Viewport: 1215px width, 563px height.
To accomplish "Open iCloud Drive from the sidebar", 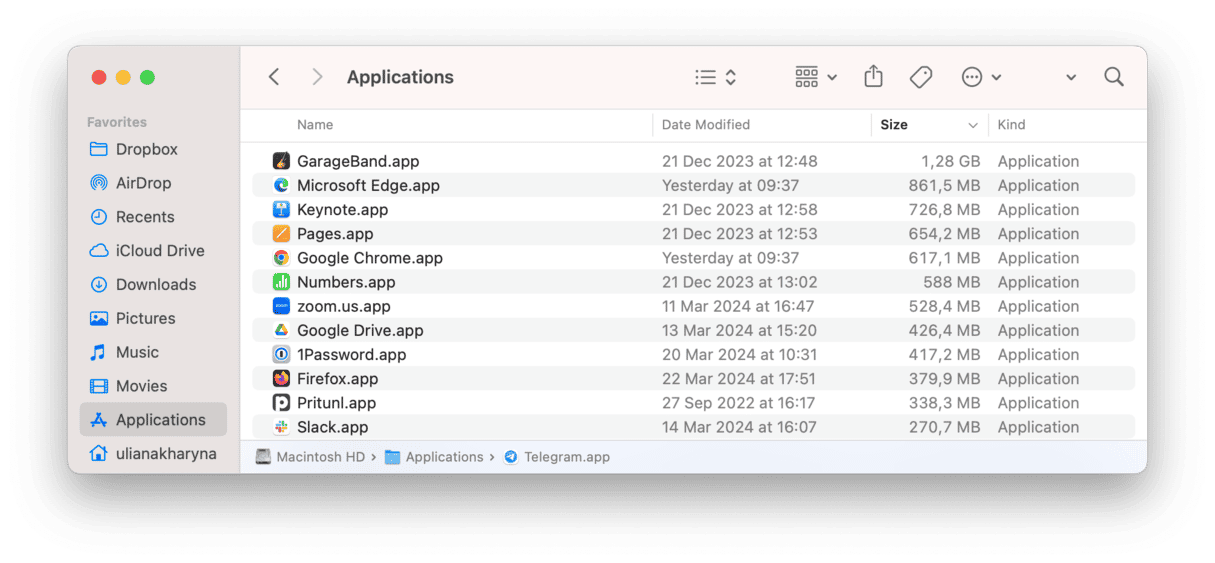I will point(159,251).
